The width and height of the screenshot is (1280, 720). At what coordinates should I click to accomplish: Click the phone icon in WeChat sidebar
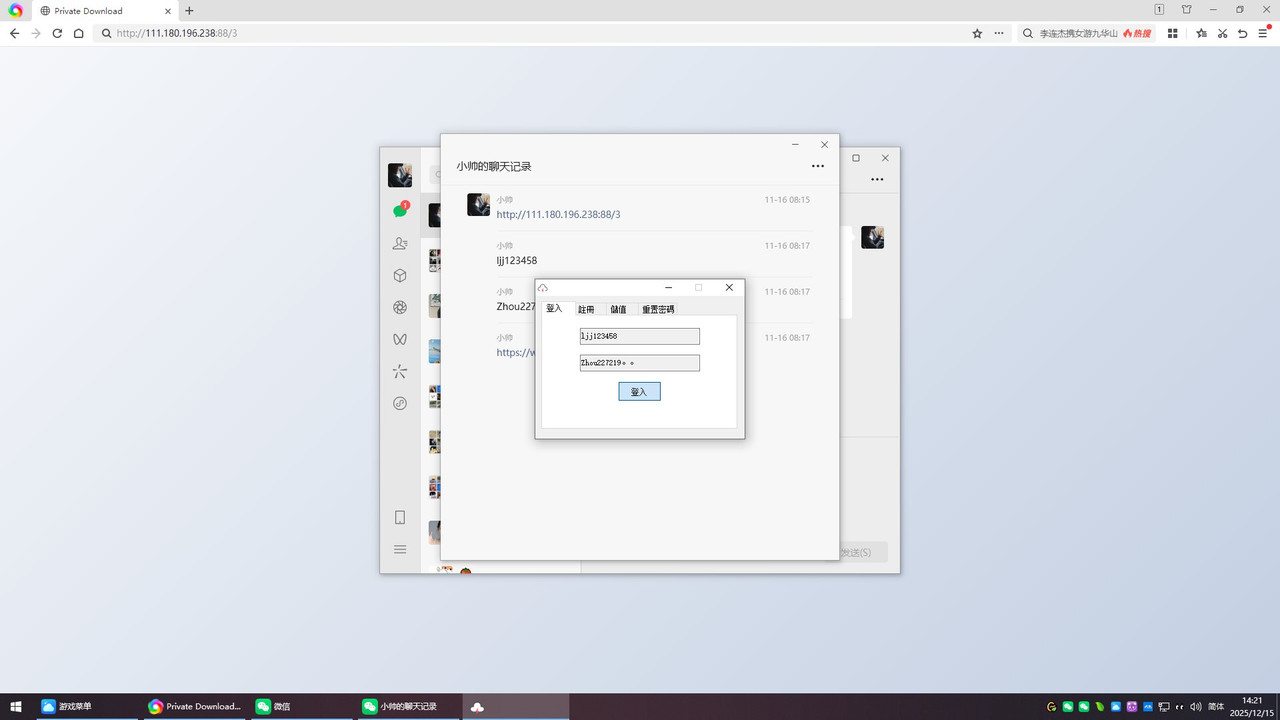pos(400,517)
